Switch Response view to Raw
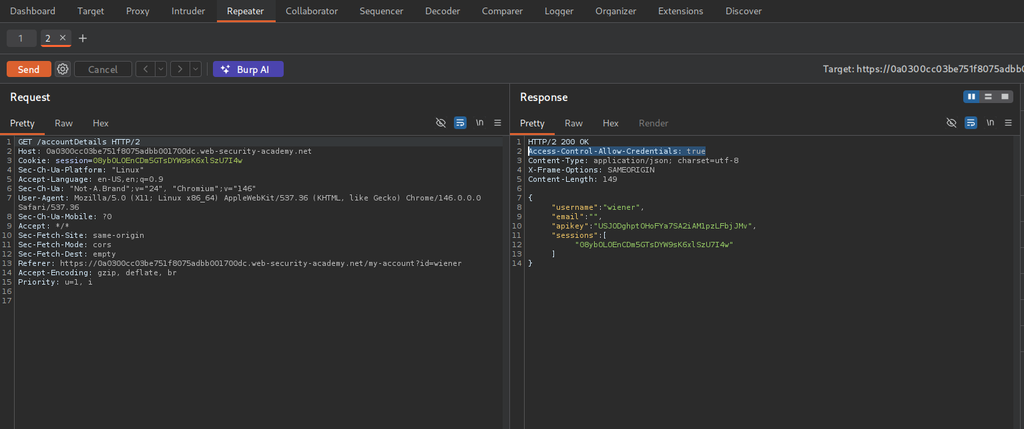This screenshot has width=1024, height=429. (573, 123)
